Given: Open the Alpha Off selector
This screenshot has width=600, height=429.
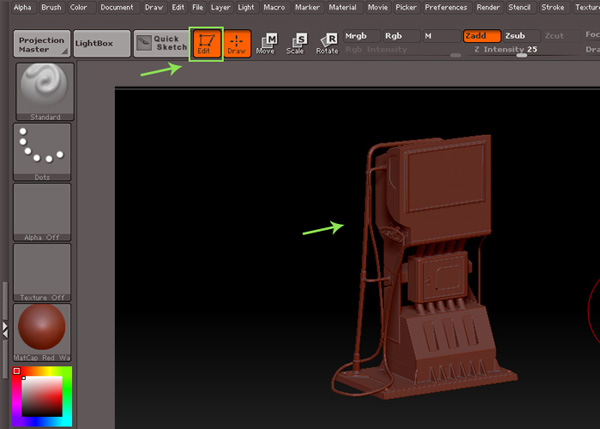Looking at the screenshot, I should tap(42, 212).
